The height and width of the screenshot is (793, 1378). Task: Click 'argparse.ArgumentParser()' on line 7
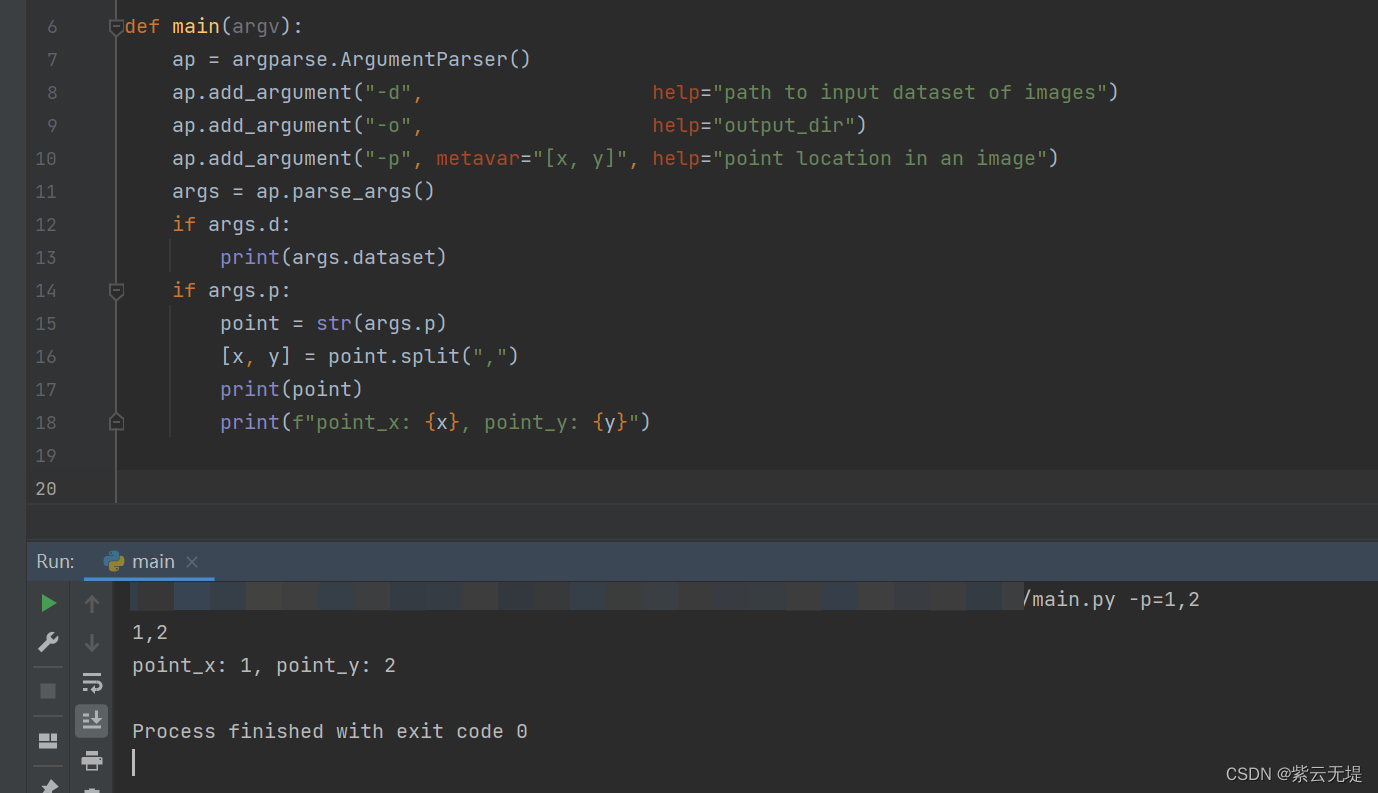381,60
